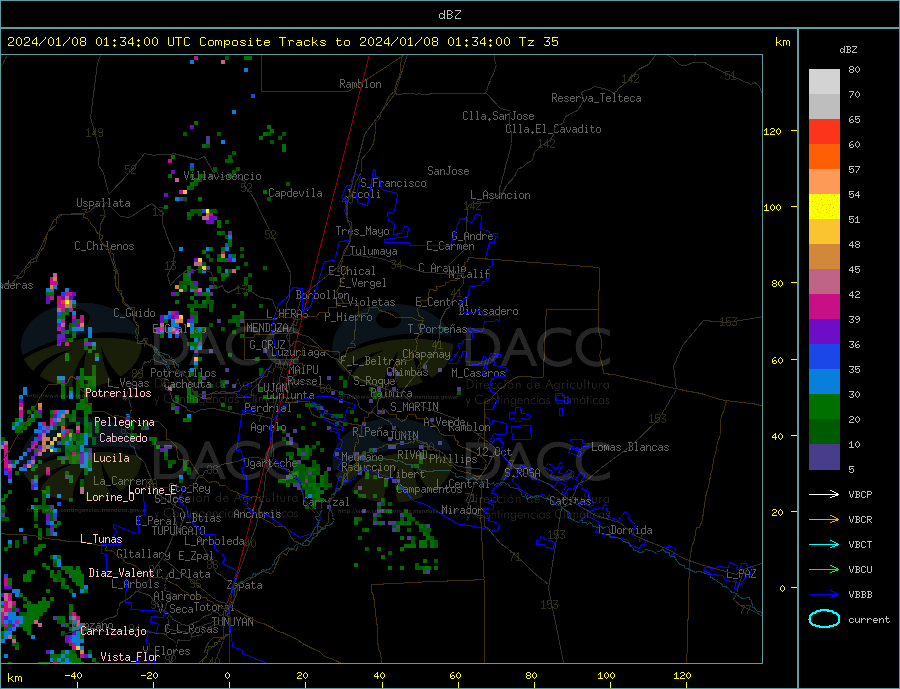The image size is (900, 689).
Task: Click the '-20' tick on horizontal axis
Action: point(149,676)
